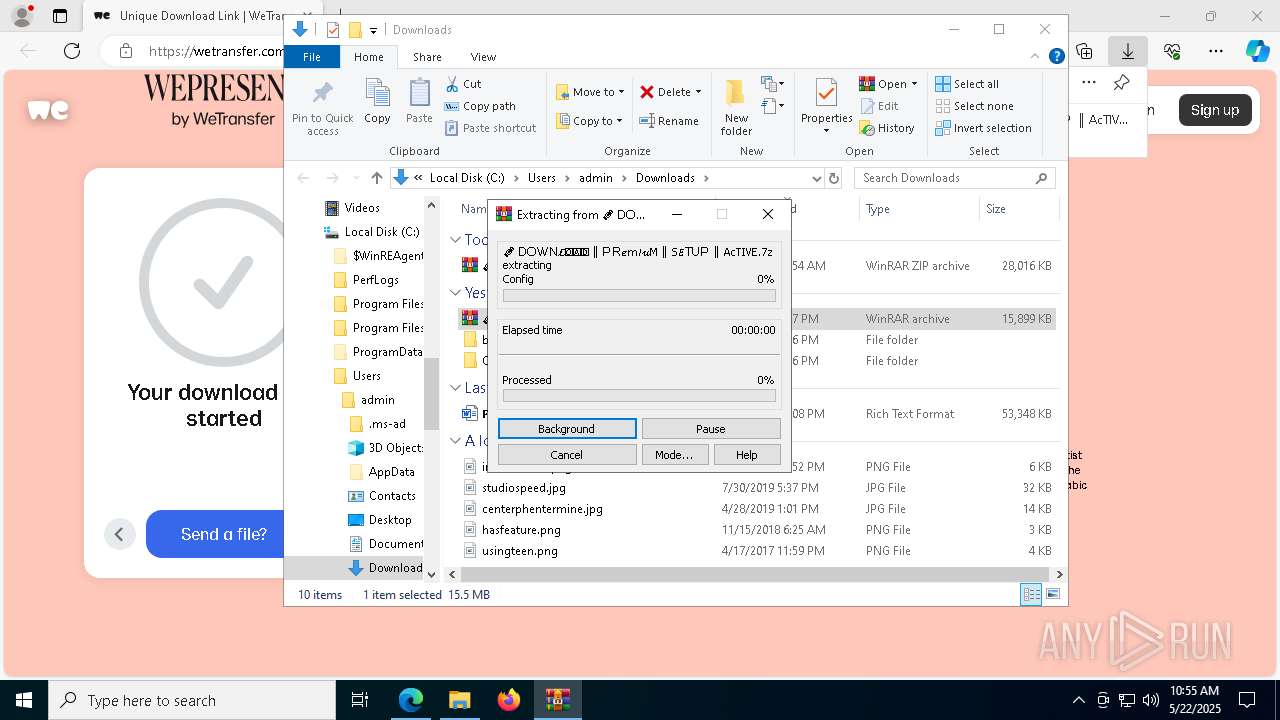Screen dimensions: 1280x720
Task: Click the Processed progress bar
Action: click(639, 395)
